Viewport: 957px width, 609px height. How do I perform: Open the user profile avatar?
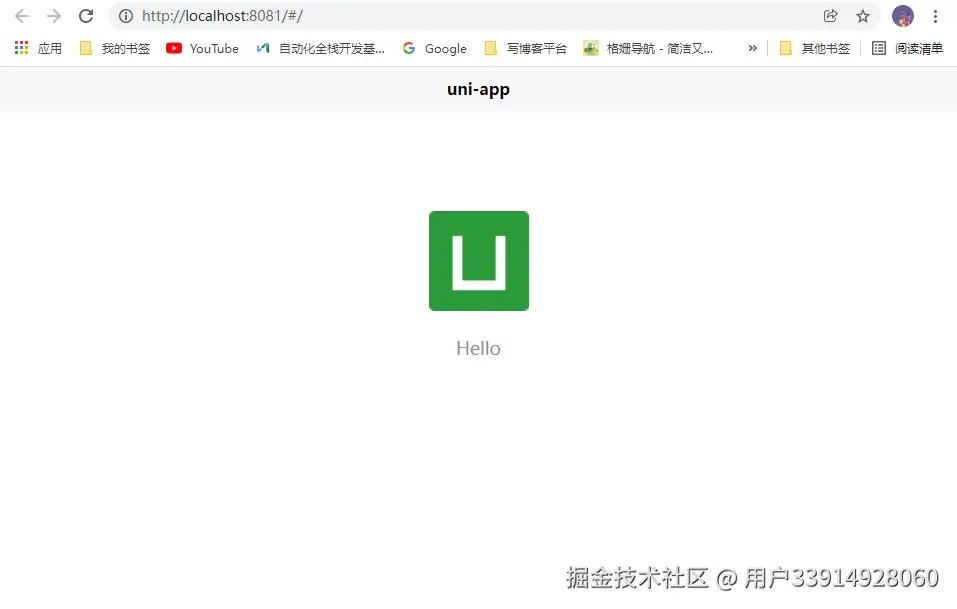[903, 16]
